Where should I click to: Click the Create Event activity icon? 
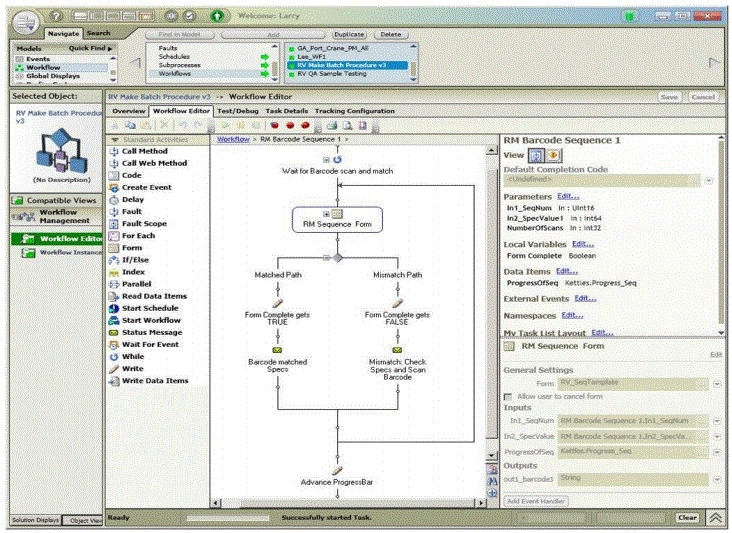tap(112, 187)
